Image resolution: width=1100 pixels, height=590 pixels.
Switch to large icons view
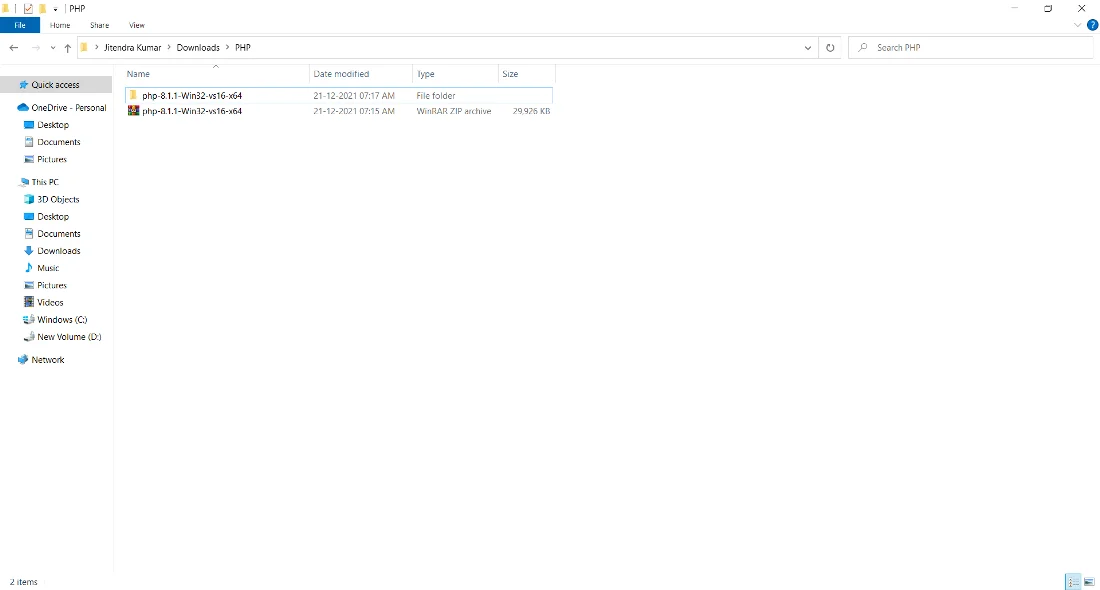point(1089,582)
